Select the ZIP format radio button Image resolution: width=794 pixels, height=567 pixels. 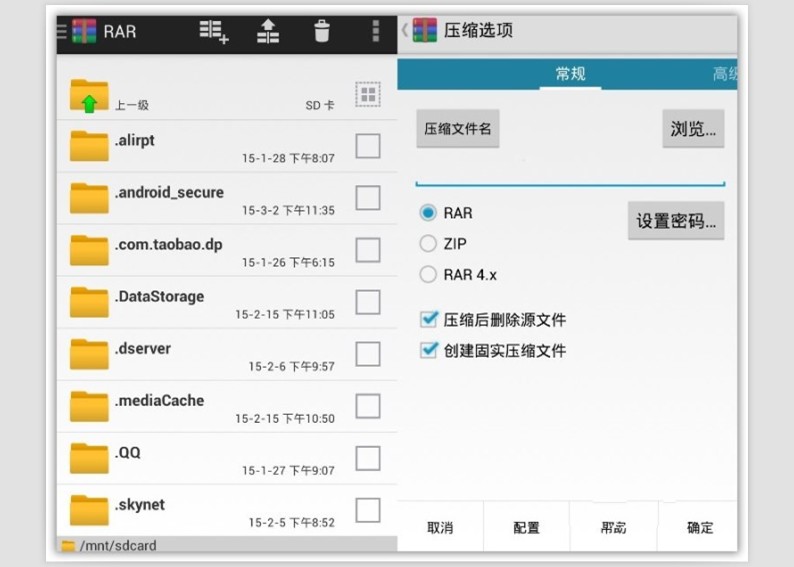coord(428,244)
